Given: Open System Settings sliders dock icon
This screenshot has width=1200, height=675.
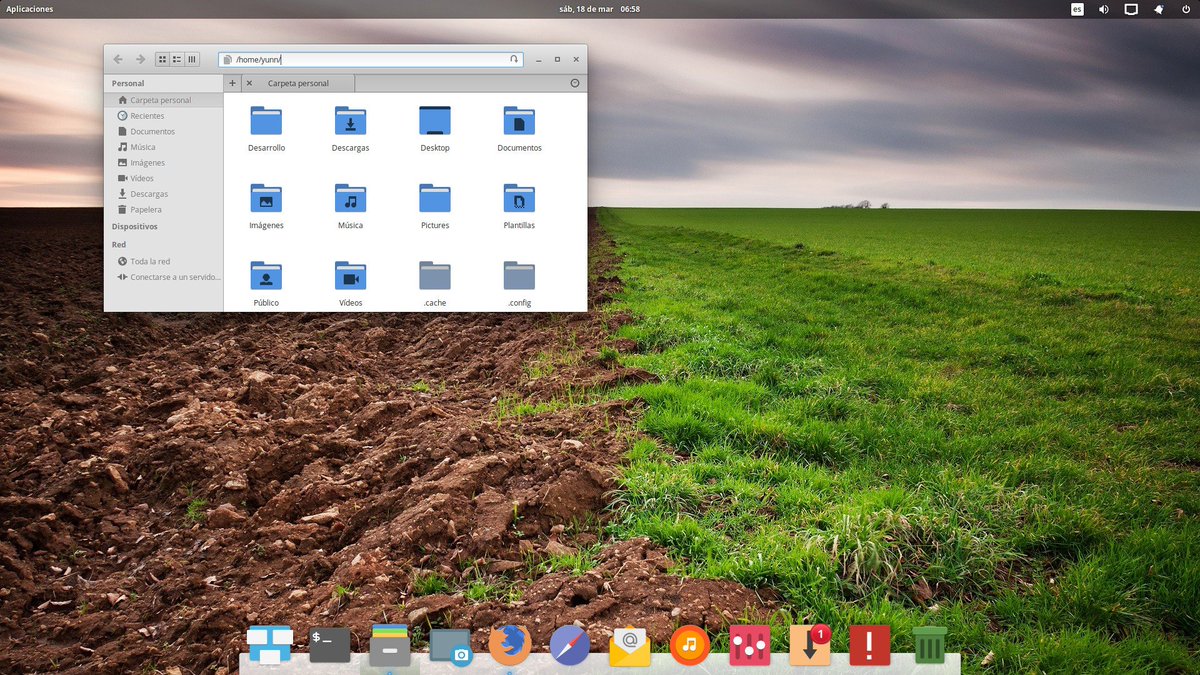Looking at the screenshot, I should coord(750,646).
